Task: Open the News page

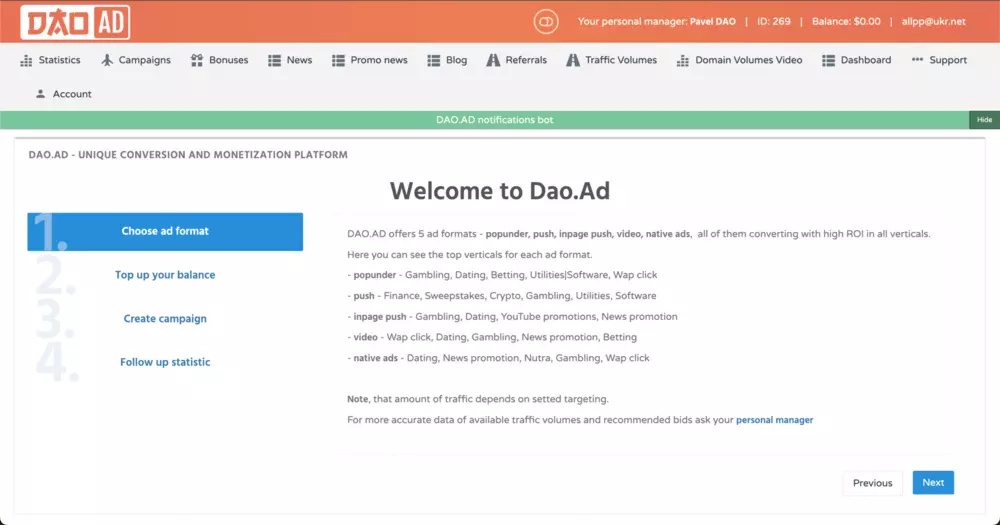Action: click(290, 60)
